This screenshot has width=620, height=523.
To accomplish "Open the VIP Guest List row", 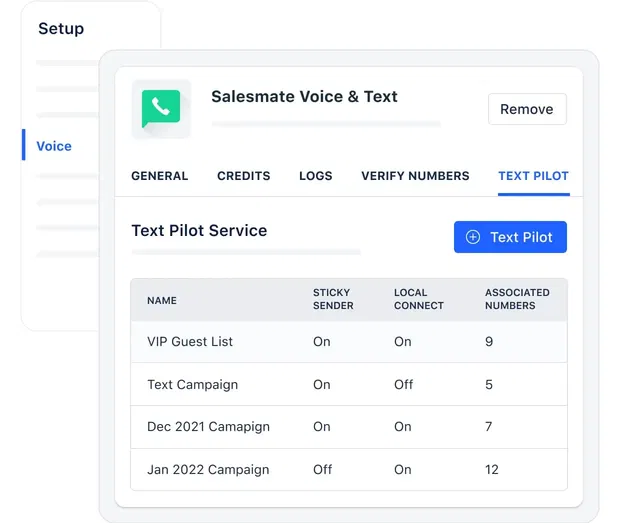I will coord(190,342).
